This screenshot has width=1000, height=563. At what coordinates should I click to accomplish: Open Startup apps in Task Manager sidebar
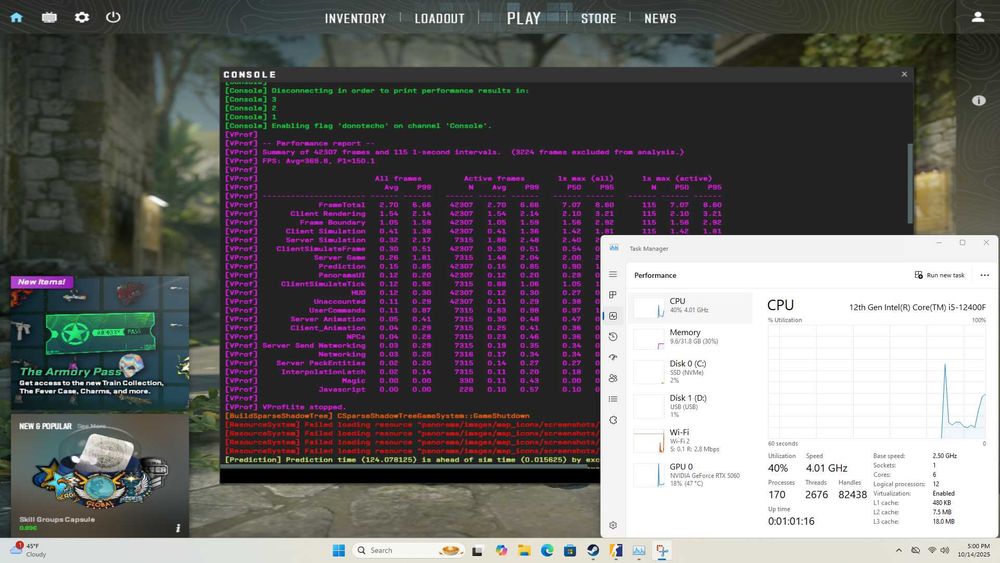[613, 358]
